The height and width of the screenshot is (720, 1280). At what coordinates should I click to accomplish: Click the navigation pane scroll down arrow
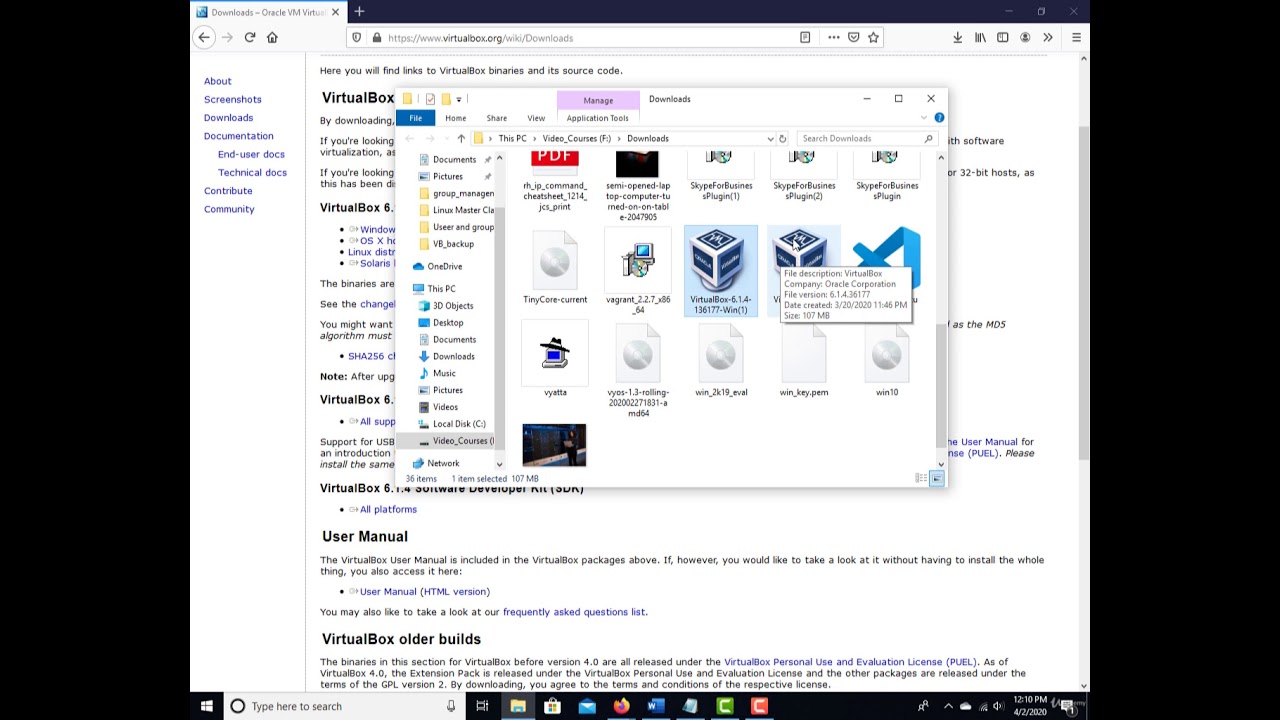499,464
